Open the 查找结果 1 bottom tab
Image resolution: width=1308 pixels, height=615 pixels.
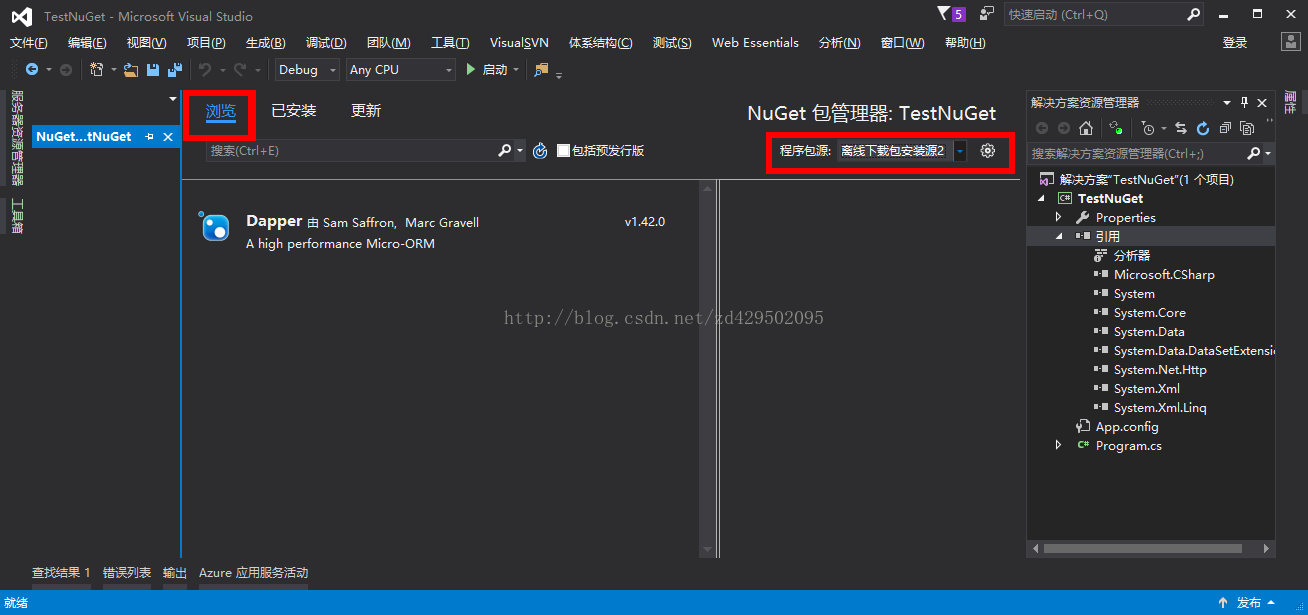[61, 573]
